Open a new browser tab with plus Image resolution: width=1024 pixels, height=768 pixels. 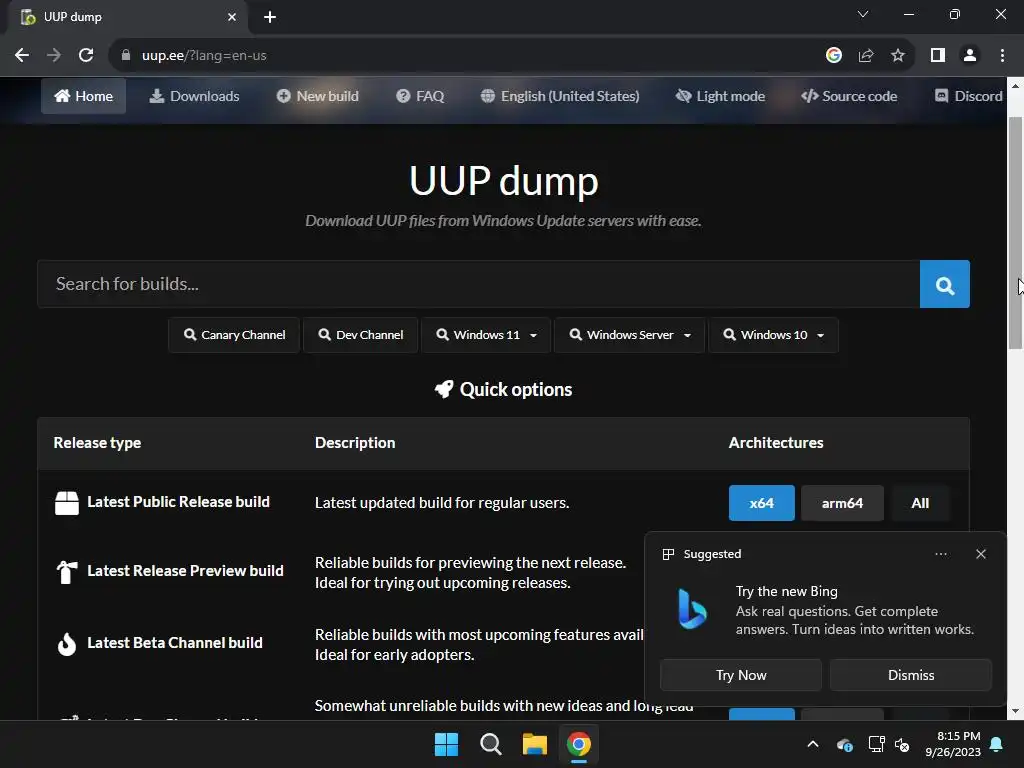tap(270, 17)
